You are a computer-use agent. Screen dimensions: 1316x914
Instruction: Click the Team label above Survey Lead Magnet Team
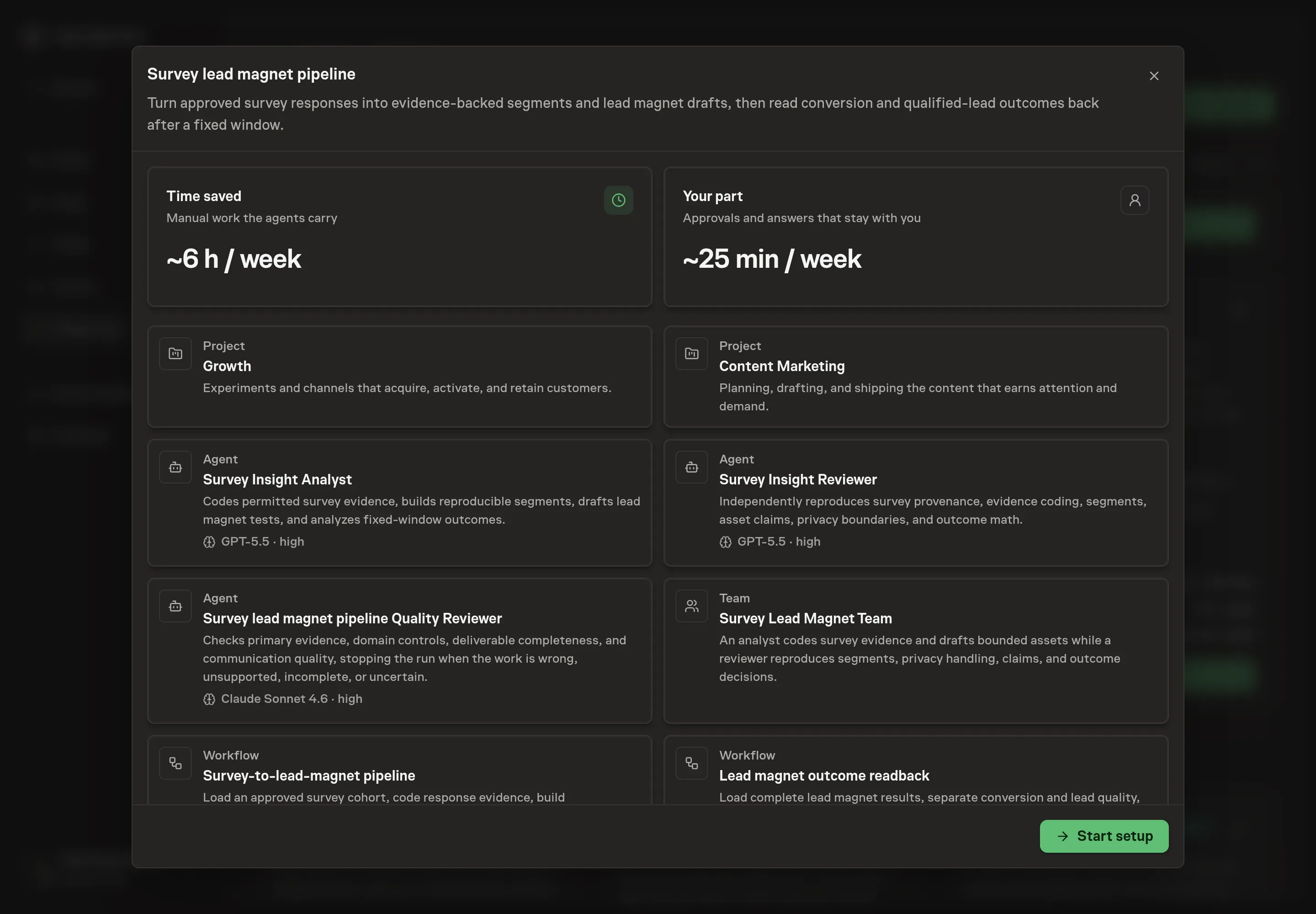pyautogui.click(x=734, y=598)
